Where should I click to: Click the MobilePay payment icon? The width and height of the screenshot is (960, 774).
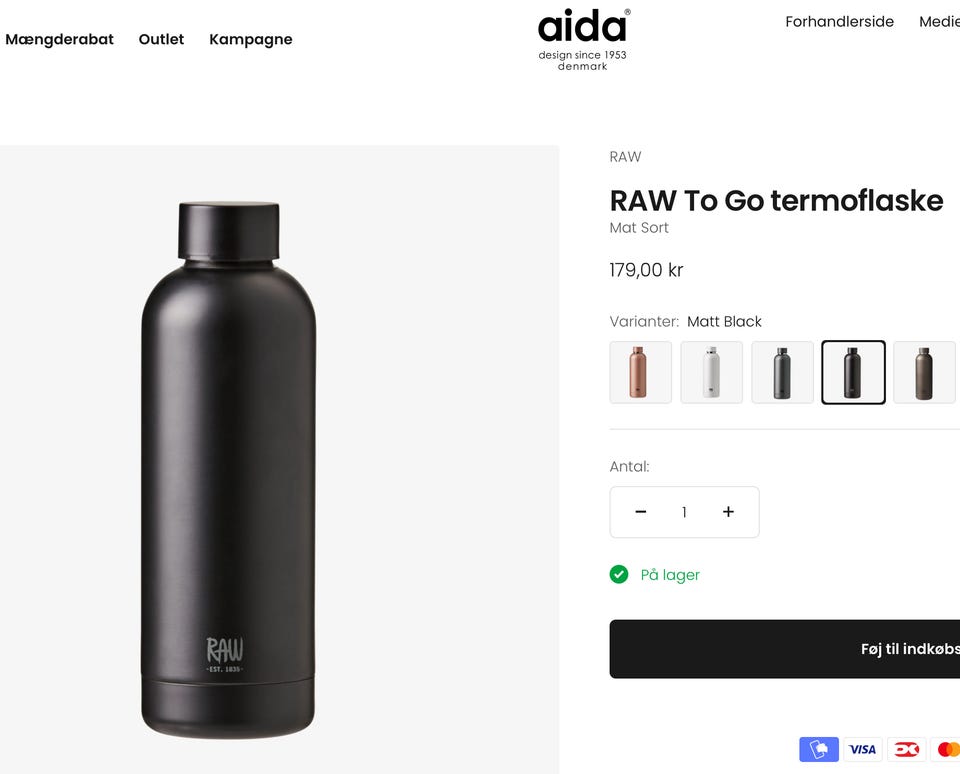[819, 749]
